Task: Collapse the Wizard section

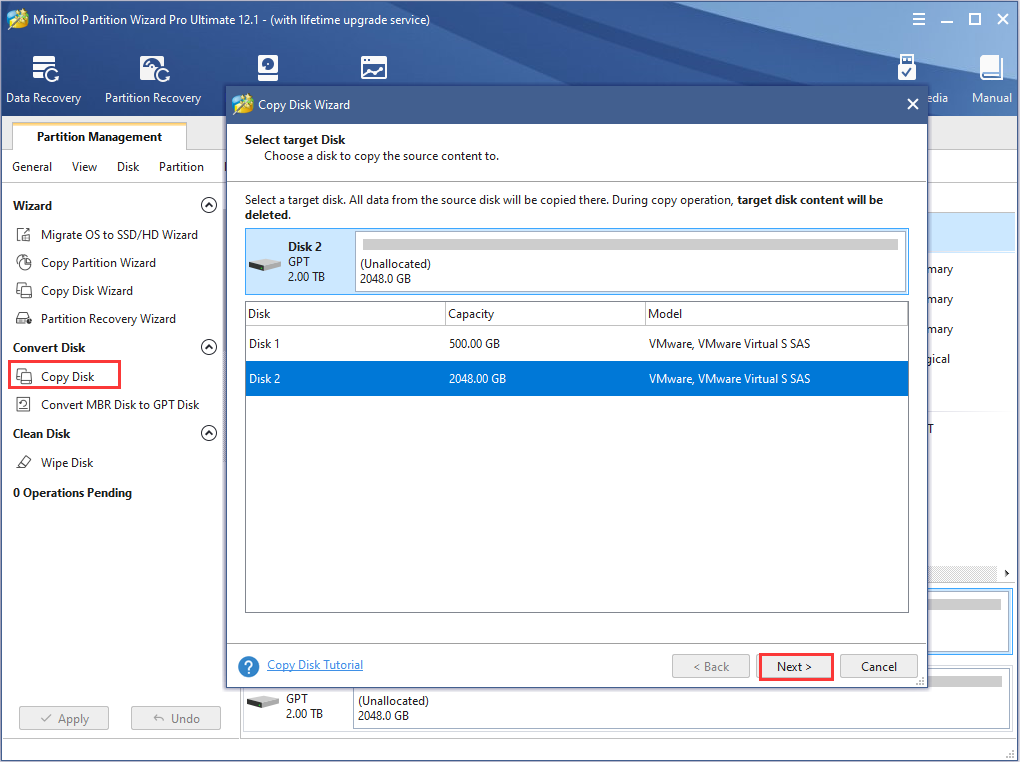Action: [209, 206]
